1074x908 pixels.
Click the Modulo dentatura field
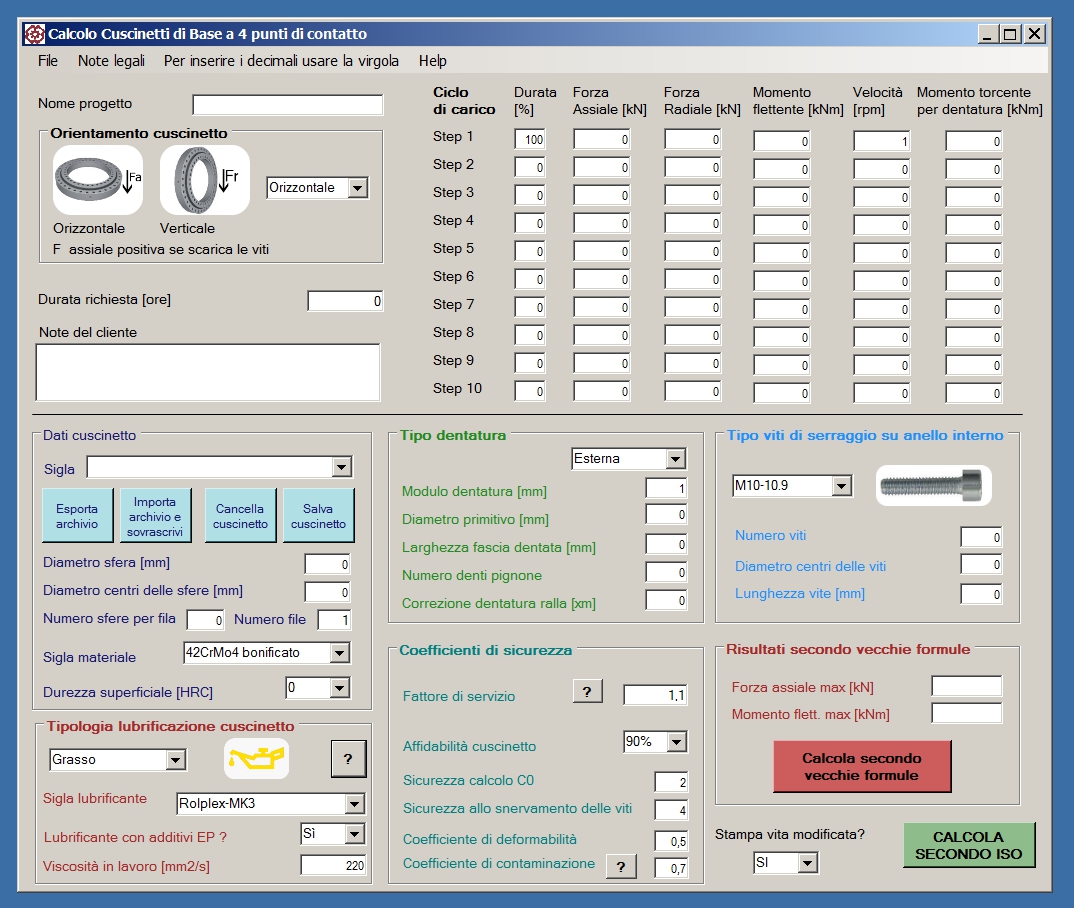(666, 488)
